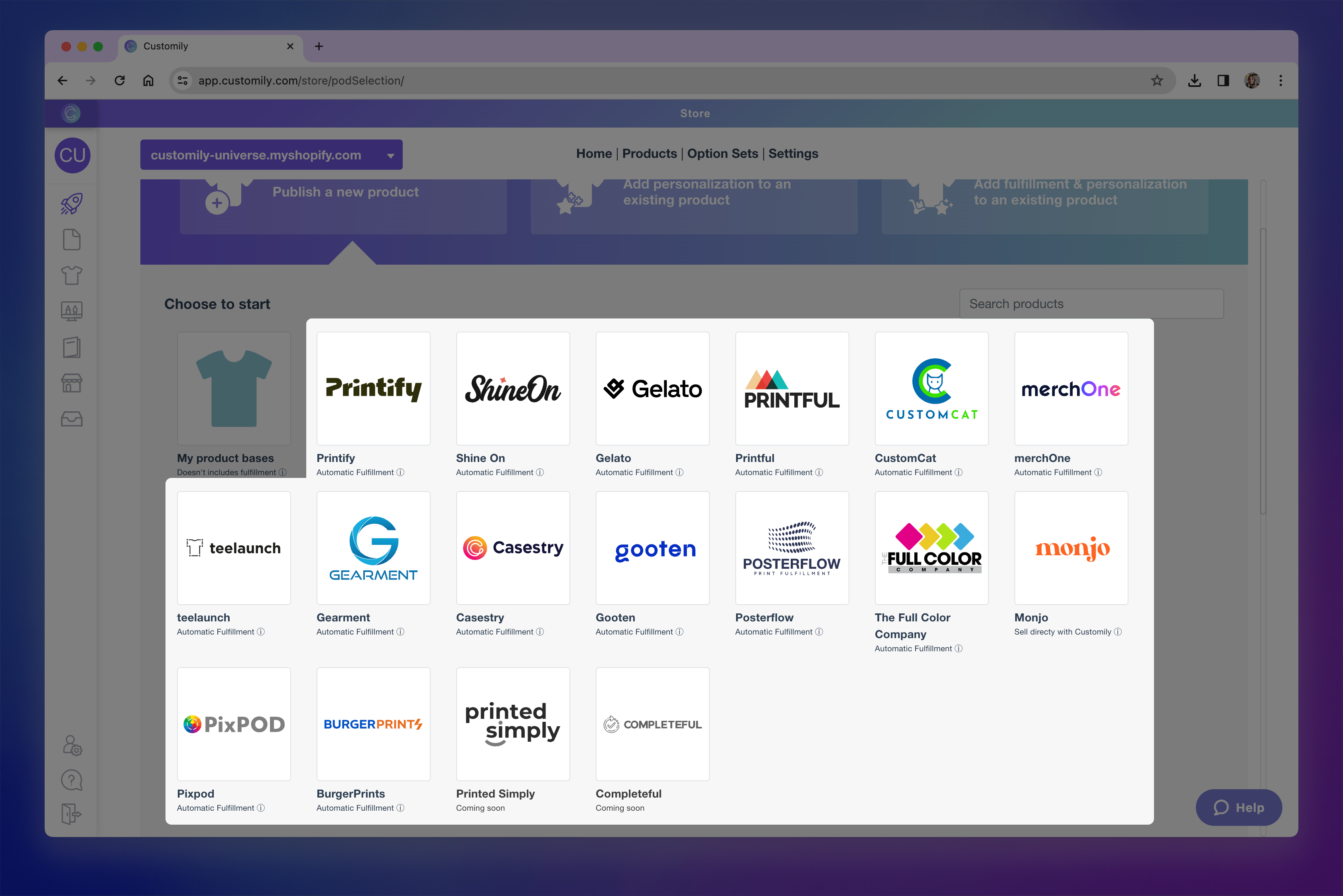Click the logout door icon
1343x896 pixels.
tap(72, 814)
